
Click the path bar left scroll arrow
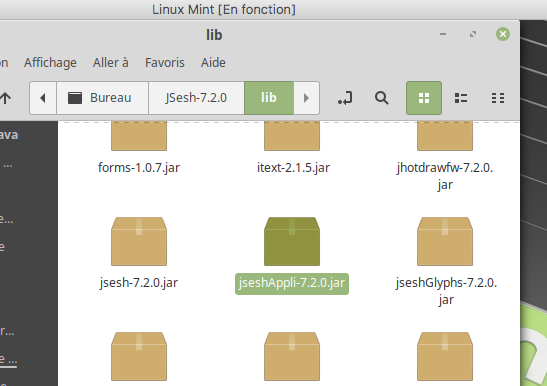[x=43, y=98]
